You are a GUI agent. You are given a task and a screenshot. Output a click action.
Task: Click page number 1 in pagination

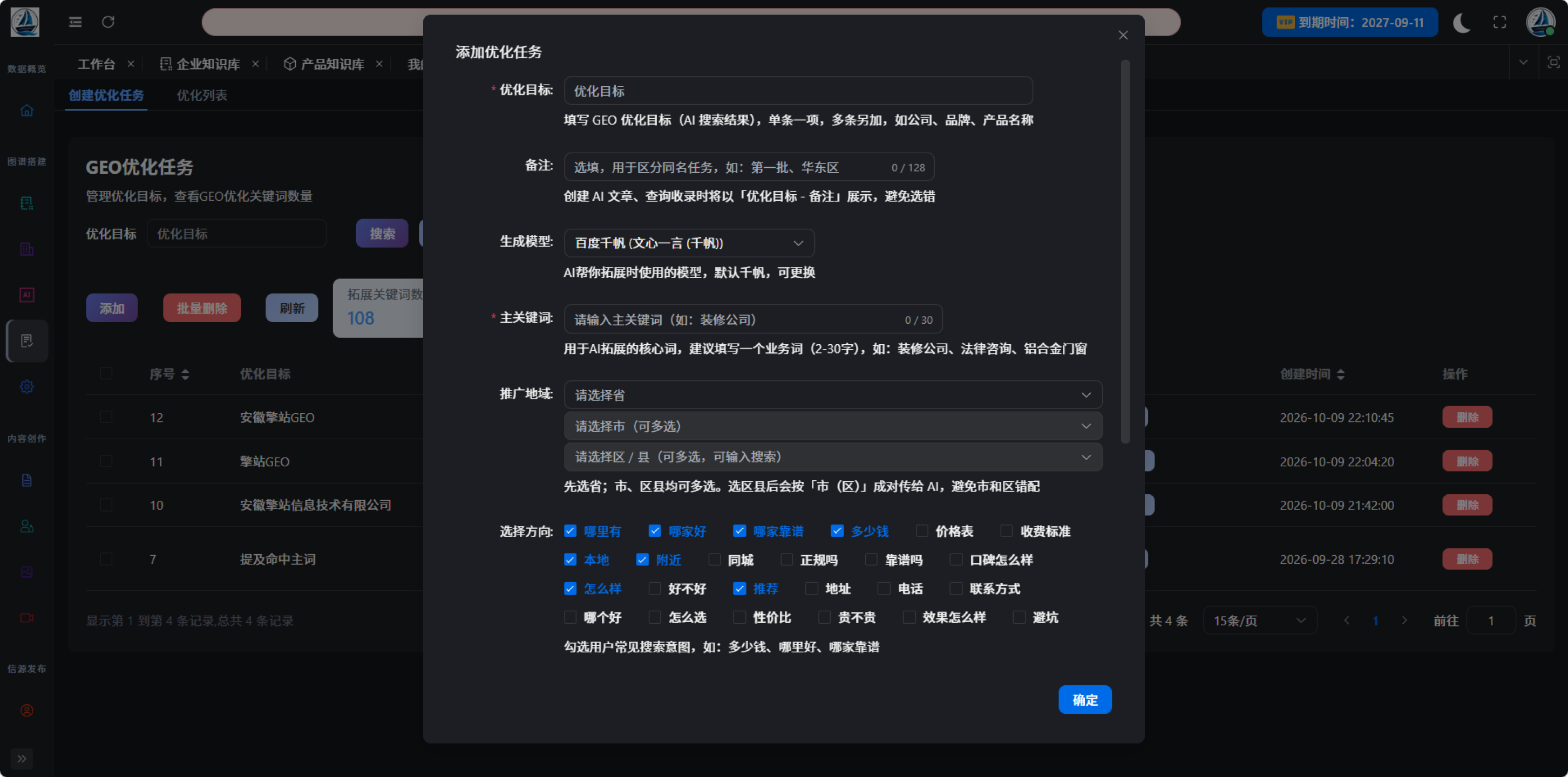tap(1375, 621)
